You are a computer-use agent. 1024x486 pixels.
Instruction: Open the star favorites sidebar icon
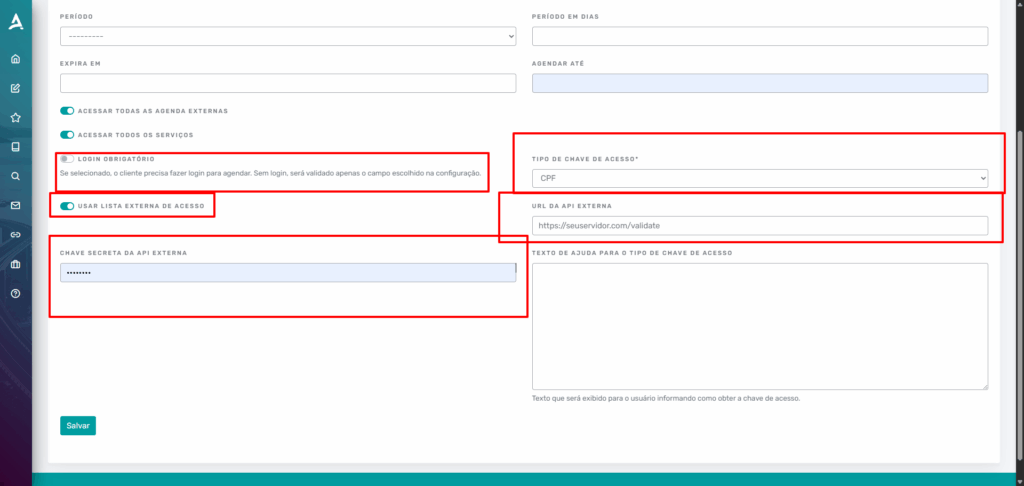(x=16, y=117)
